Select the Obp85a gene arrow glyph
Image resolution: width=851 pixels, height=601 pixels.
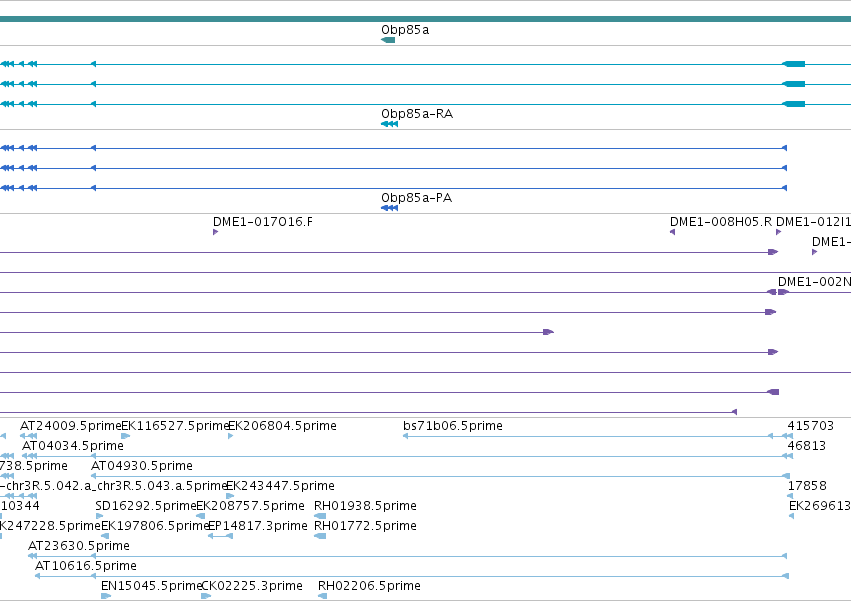click(x=388, y=40)
